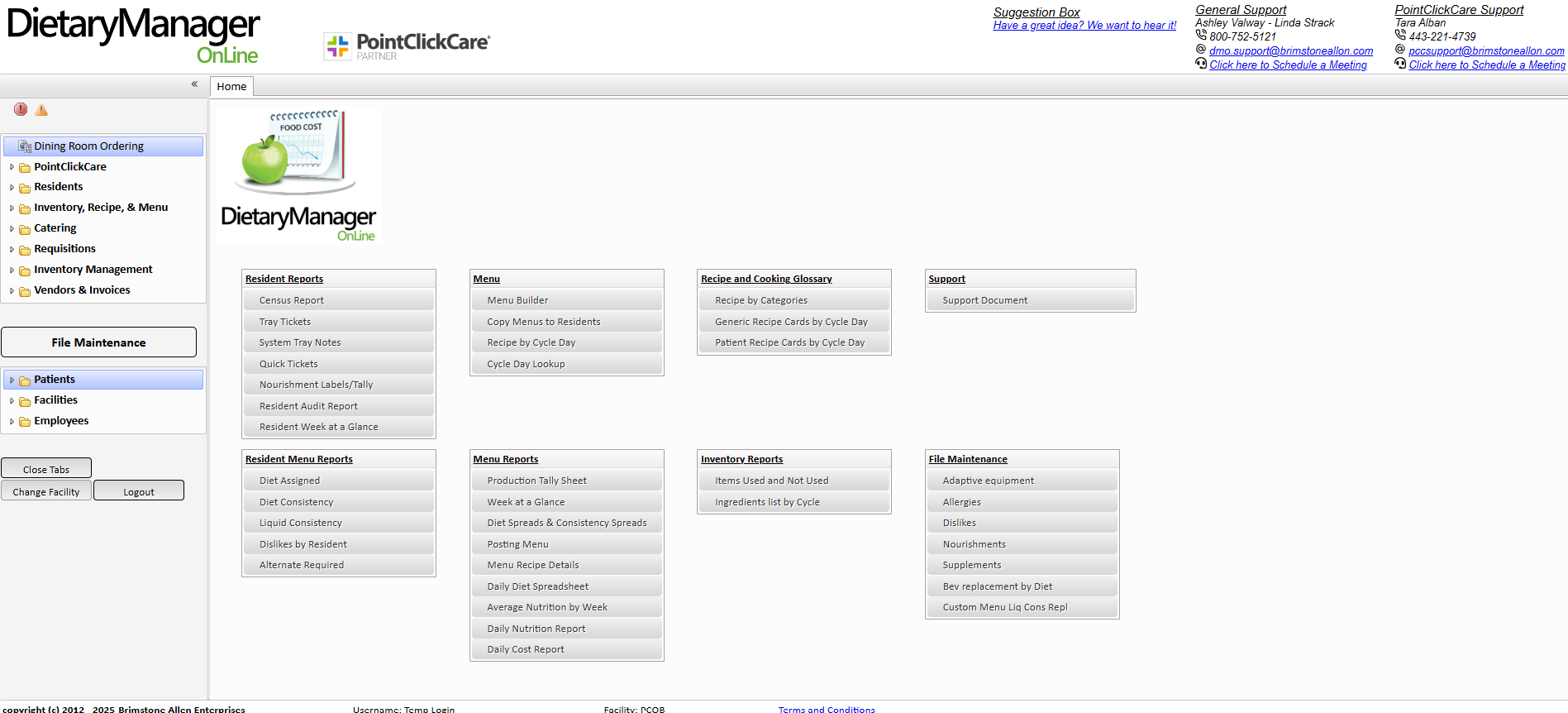
Task: Expand the Catering tree node
Action: (x=12, y=229)
